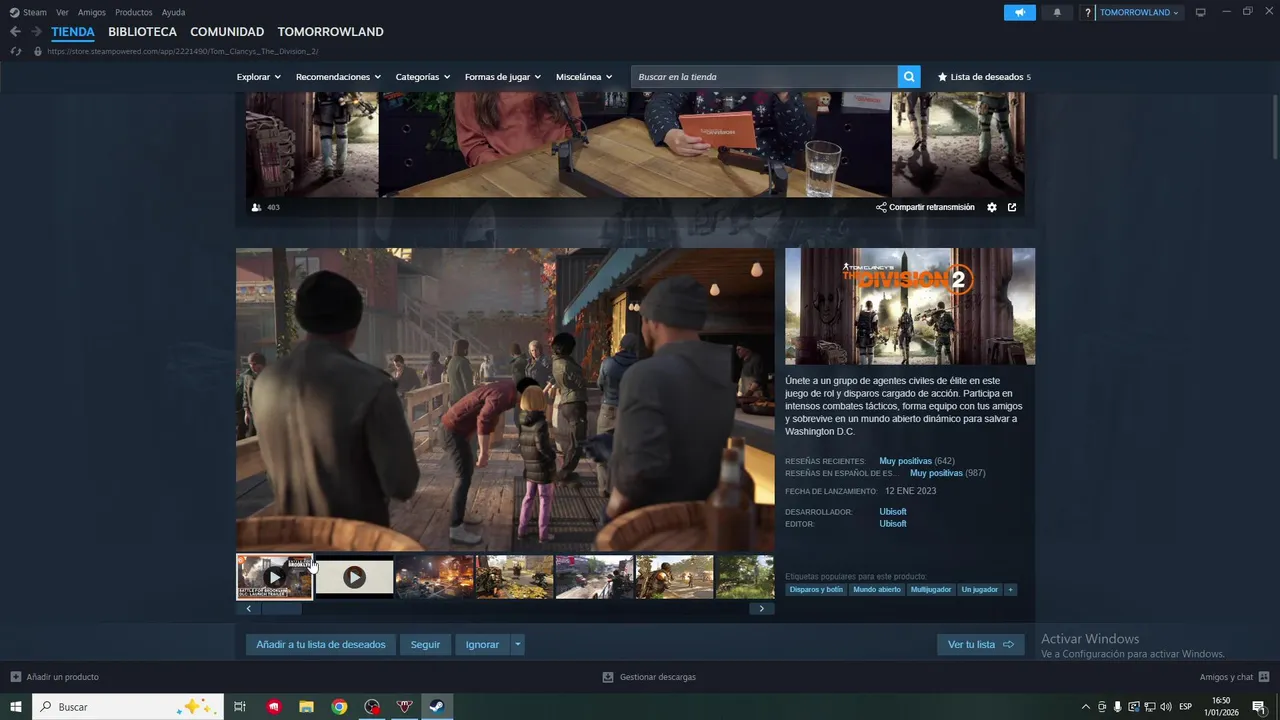This screenshot has width=1280, height=720.
Task: Expand Formas de jugar dropdown
Action: point(502,77)
